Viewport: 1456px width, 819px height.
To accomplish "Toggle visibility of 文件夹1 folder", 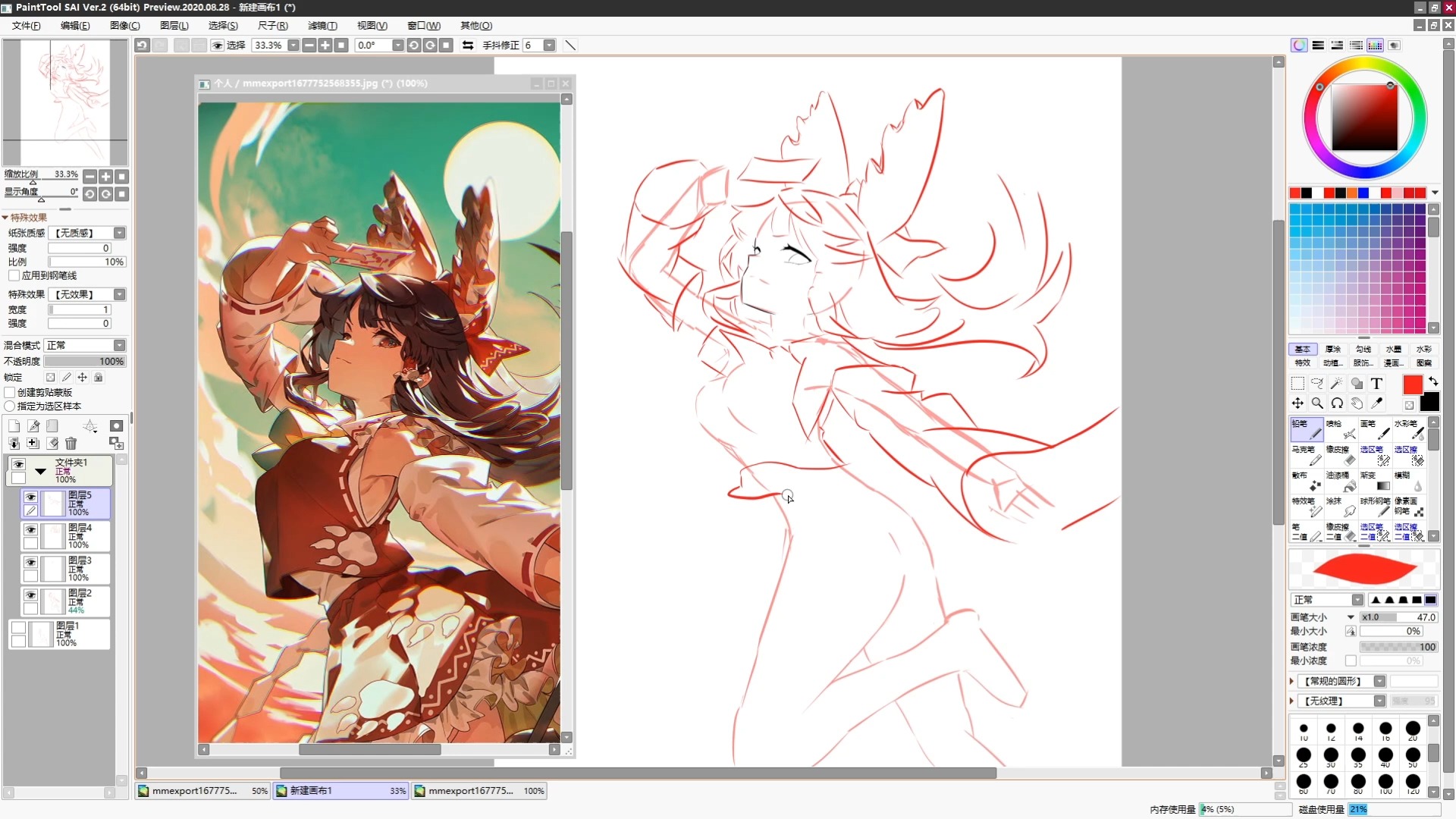I will click(x=18, y=464).
